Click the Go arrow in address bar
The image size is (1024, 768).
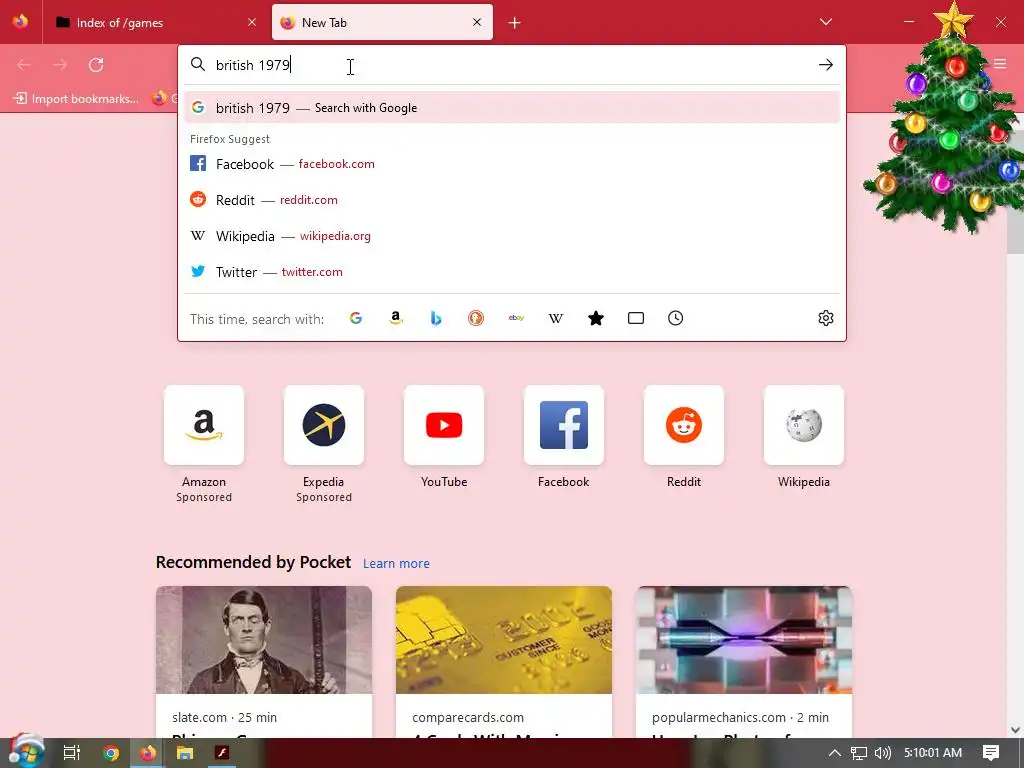tap(825, 65)
